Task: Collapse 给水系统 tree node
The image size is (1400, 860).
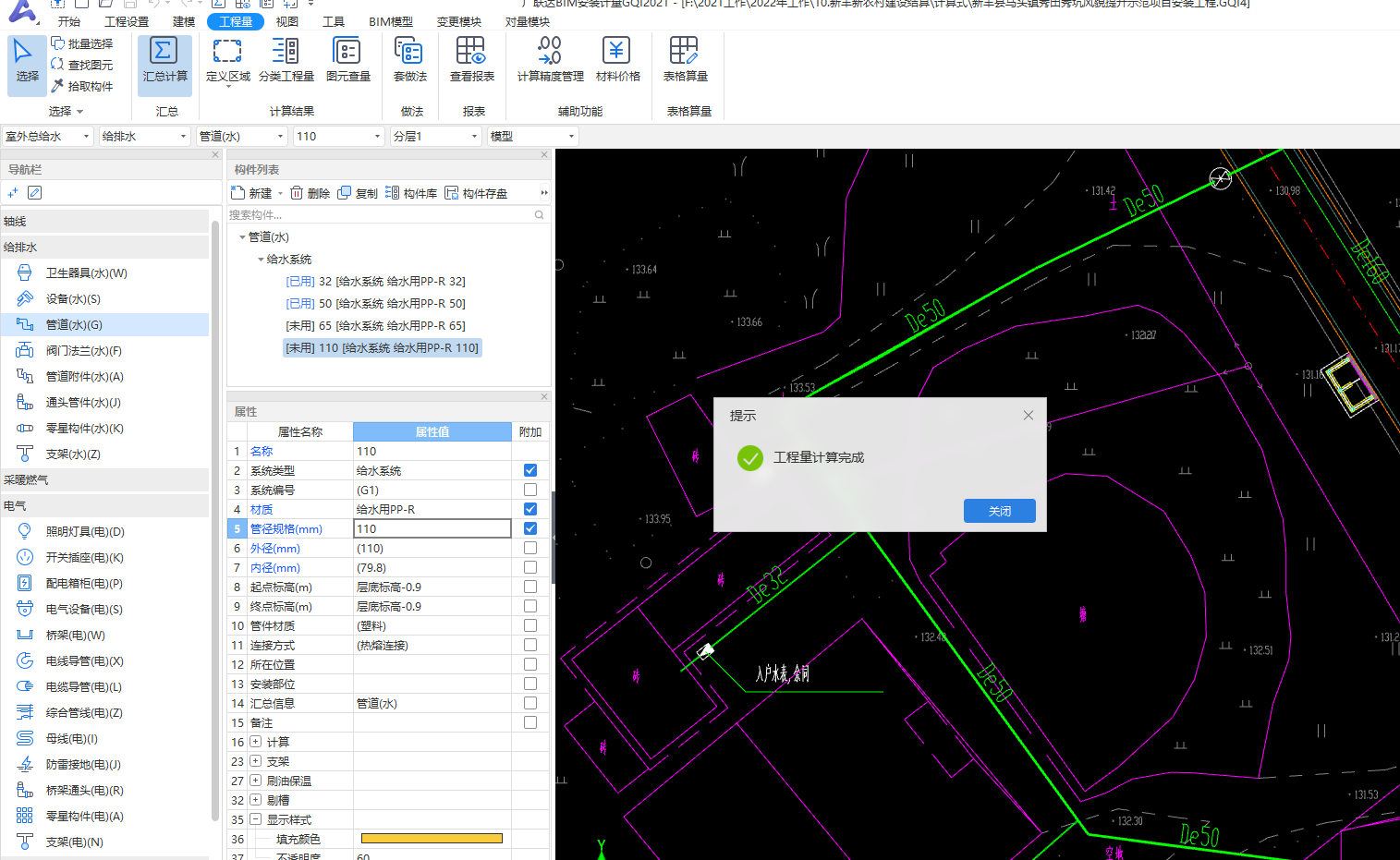Action: [x=261, y=260]
